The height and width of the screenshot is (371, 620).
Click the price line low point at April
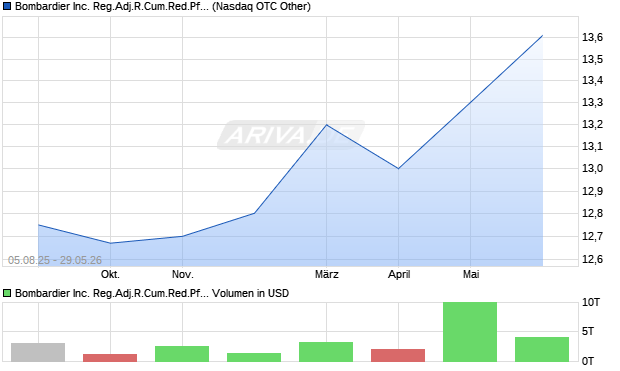pos(399,168)
